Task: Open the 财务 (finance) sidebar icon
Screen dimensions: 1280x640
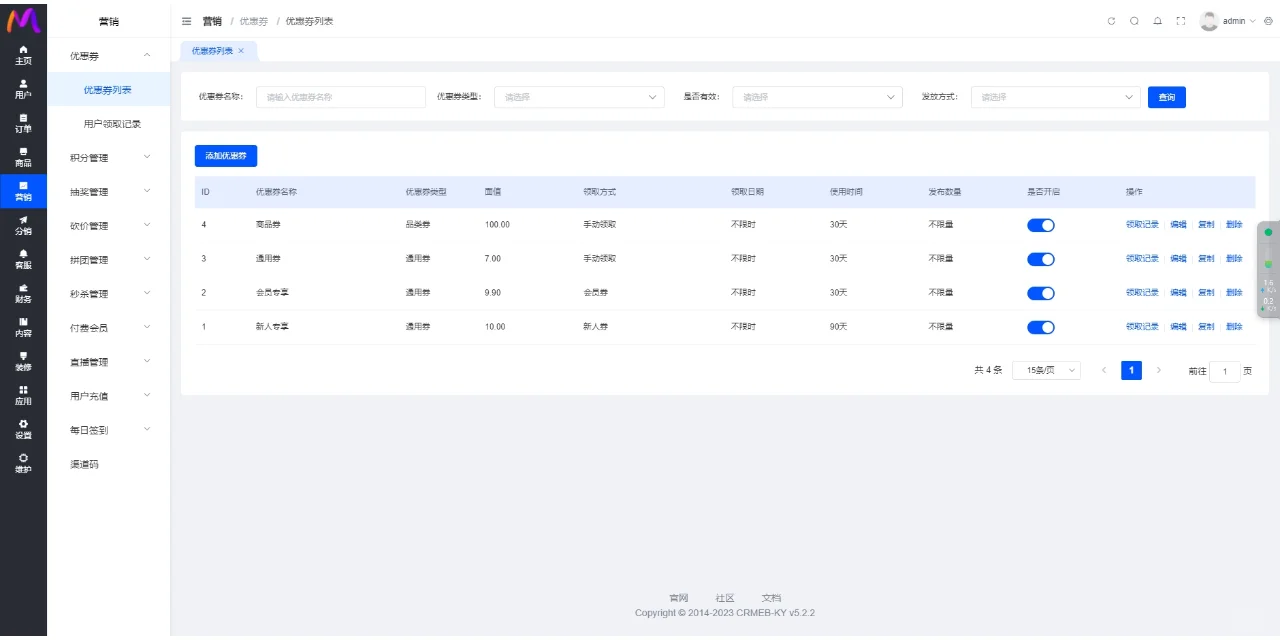Action: [x=23, y=293]
